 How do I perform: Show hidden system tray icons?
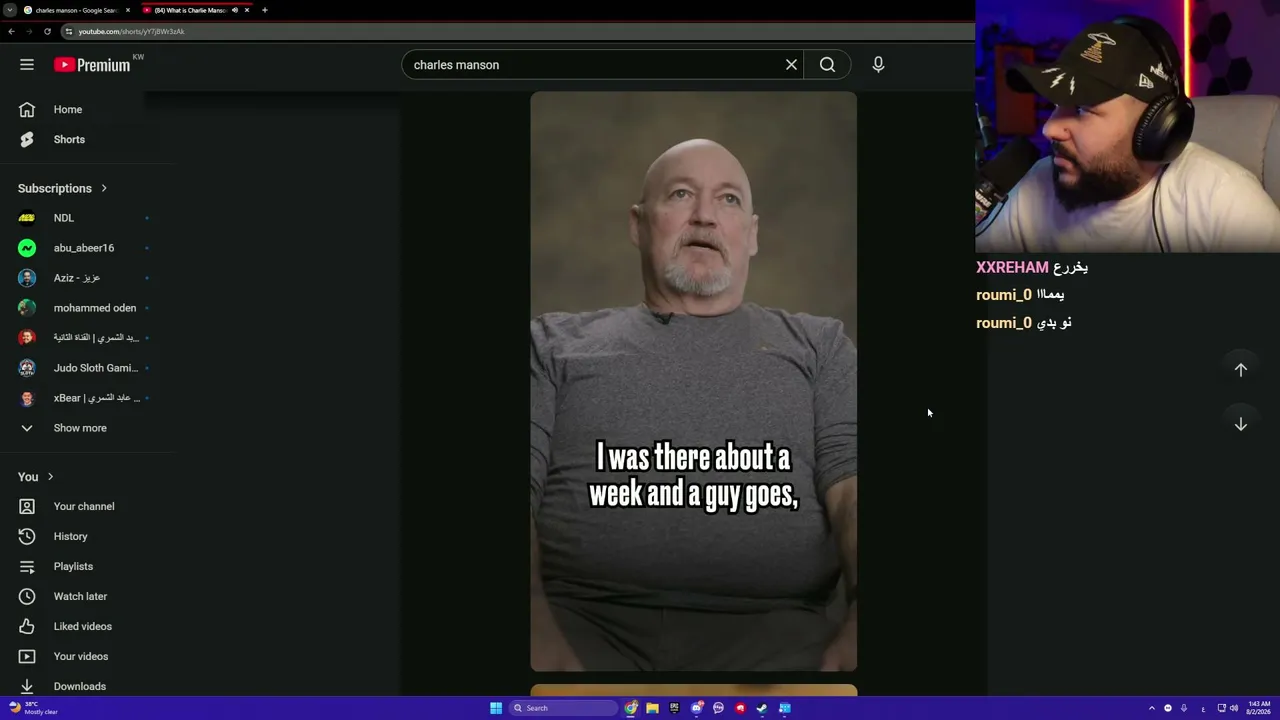[x=1151, y=708]
